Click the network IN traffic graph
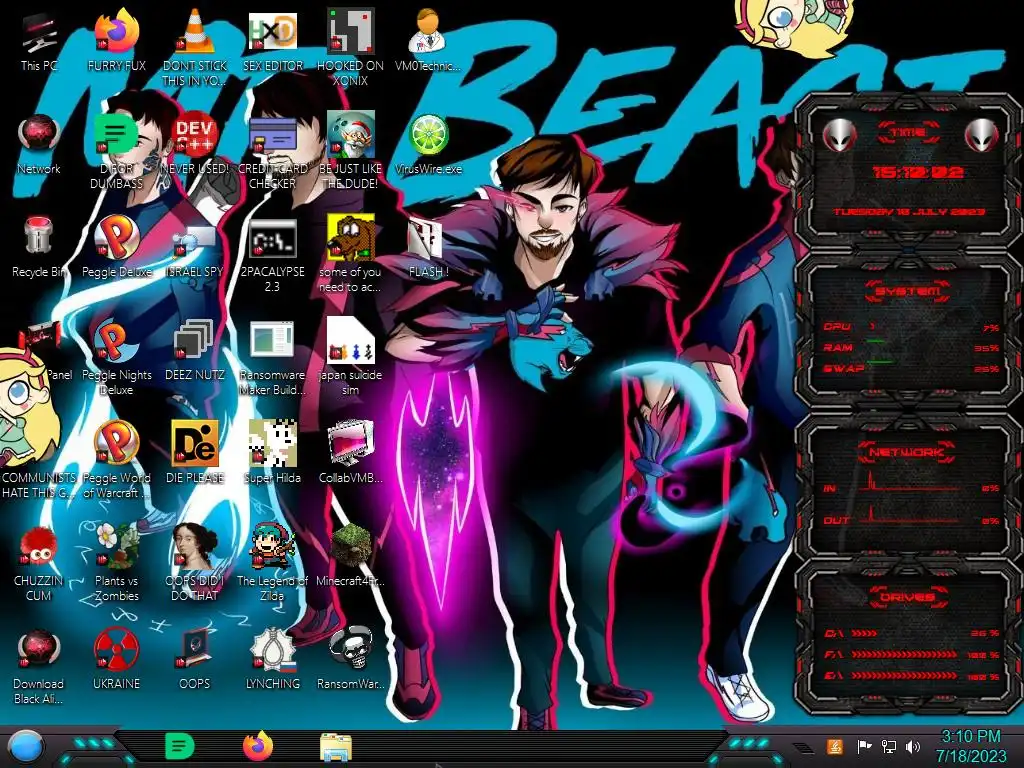The image size is (1024, 768). [x=911, y=482]
